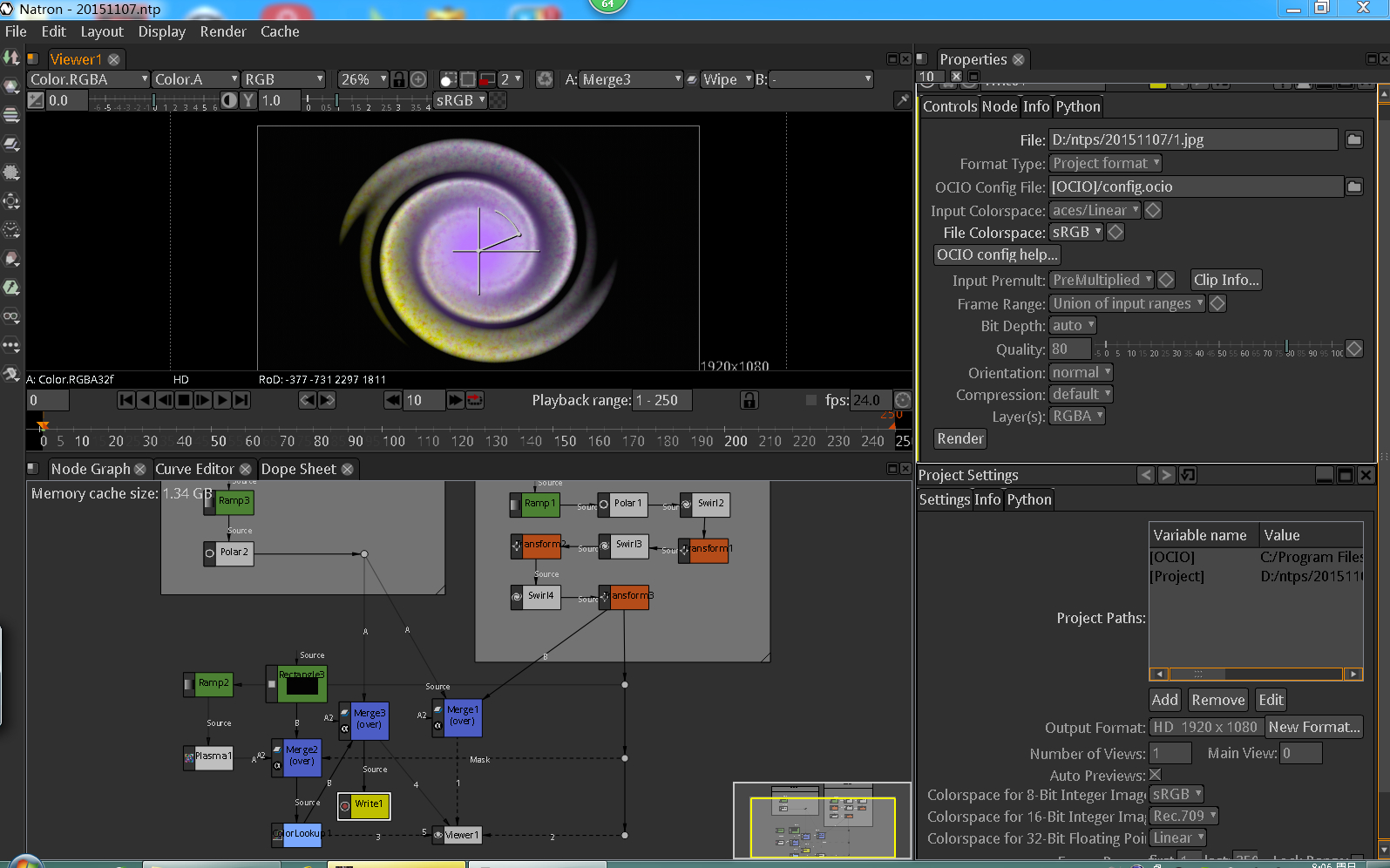The height and width of the screenshot is (868, 1390).
Task: Click the viewer gamma Y icon
Action: [x=248, y=101]
